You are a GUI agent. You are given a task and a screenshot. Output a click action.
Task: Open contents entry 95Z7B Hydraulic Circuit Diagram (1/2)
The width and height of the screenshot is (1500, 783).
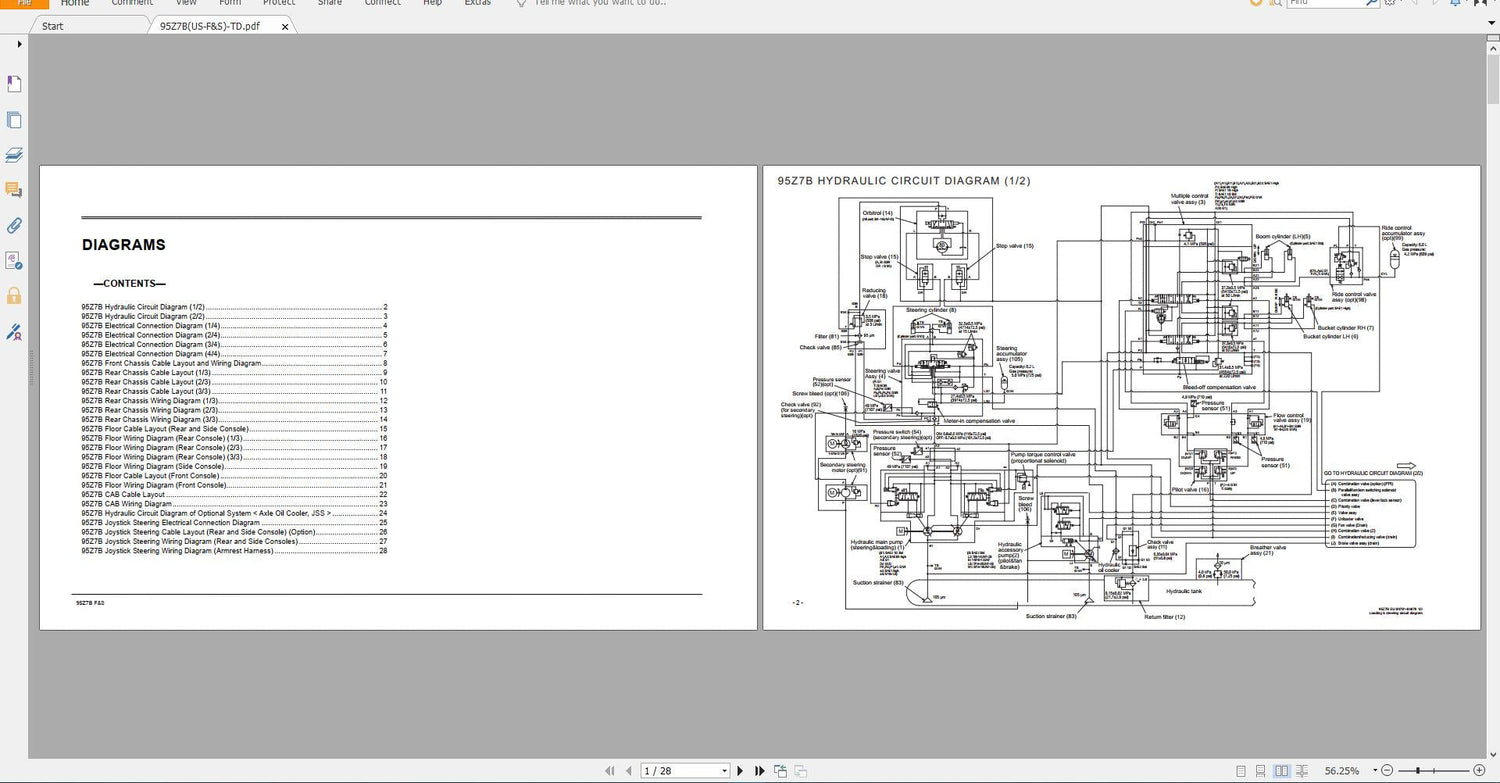tap(234, 306)
